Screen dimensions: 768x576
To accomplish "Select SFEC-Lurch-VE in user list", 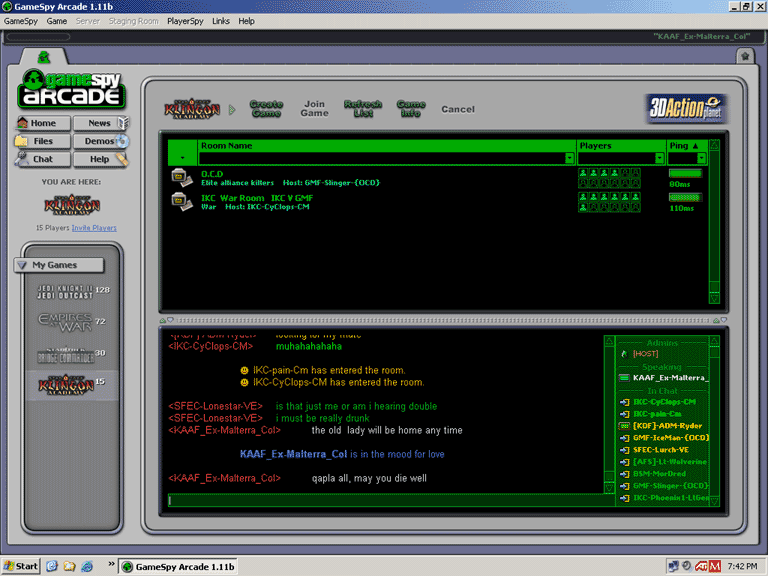I will coord(661,450).
